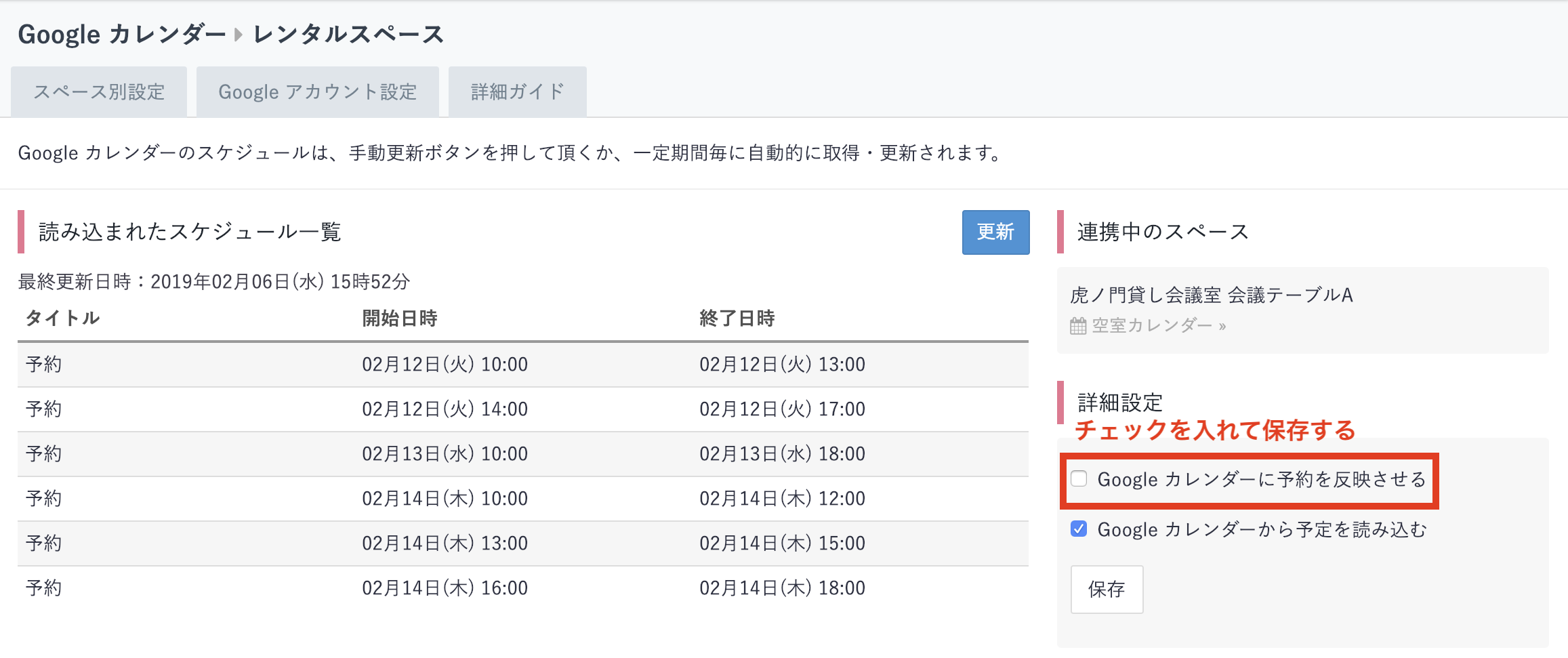Click the 開始日時 column header
Screen dimensions: 1568x658
(x=400, y=318)
